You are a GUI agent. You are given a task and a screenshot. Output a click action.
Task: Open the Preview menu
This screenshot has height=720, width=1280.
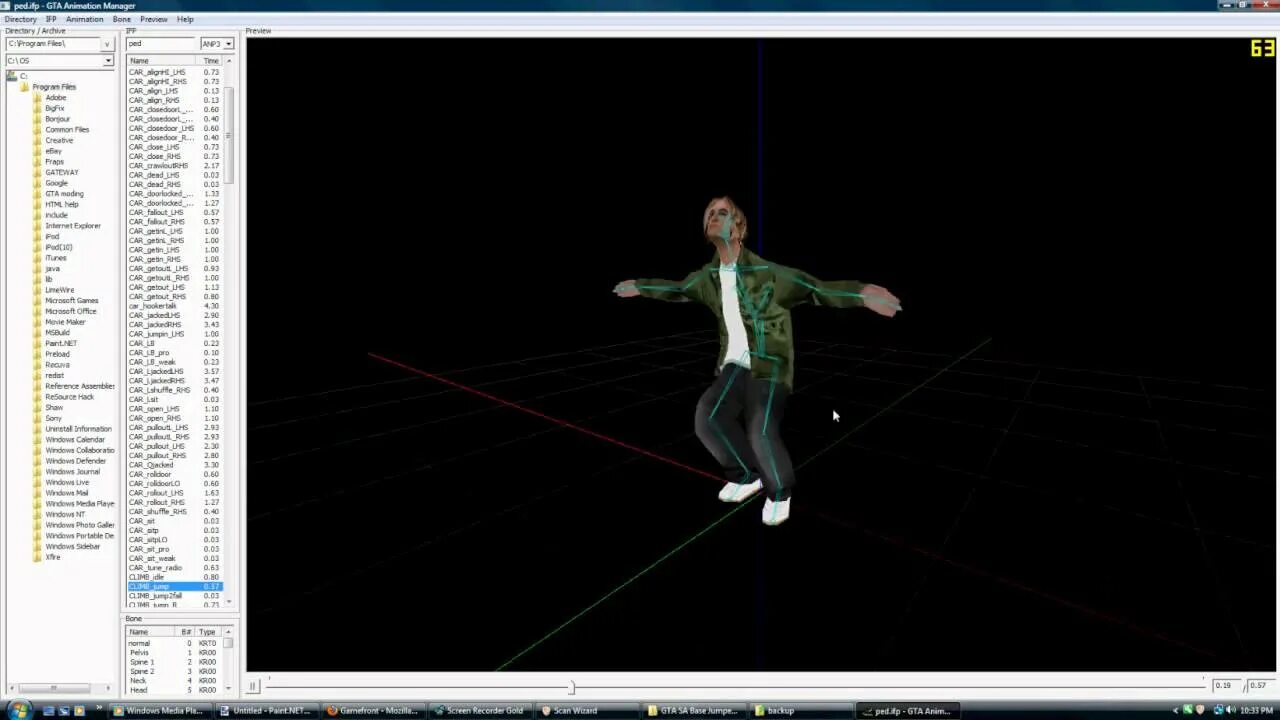[154, 19]
